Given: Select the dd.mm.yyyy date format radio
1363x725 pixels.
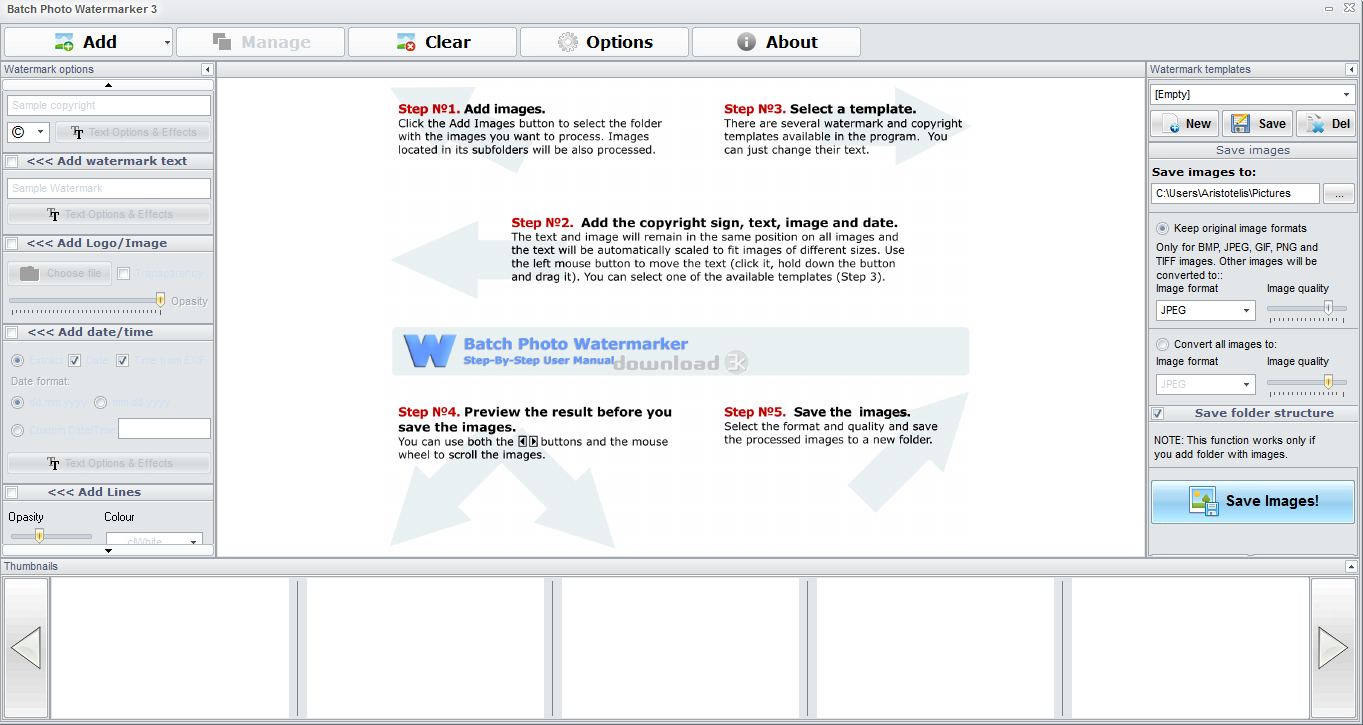Looking at the screenshot, I should click(x=17, y=402).
